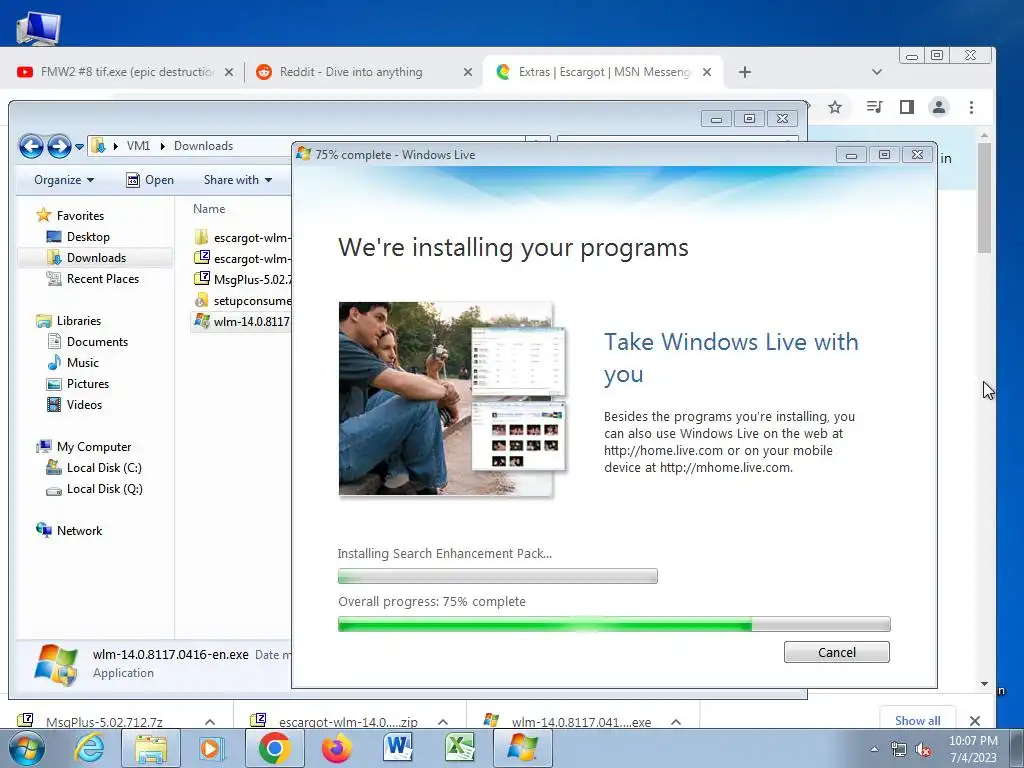The height and width of the screenshot is (768, 1024).
Task: Open Chrome tab search chevron
Action: pyautogui.click(x=876, y=72)
